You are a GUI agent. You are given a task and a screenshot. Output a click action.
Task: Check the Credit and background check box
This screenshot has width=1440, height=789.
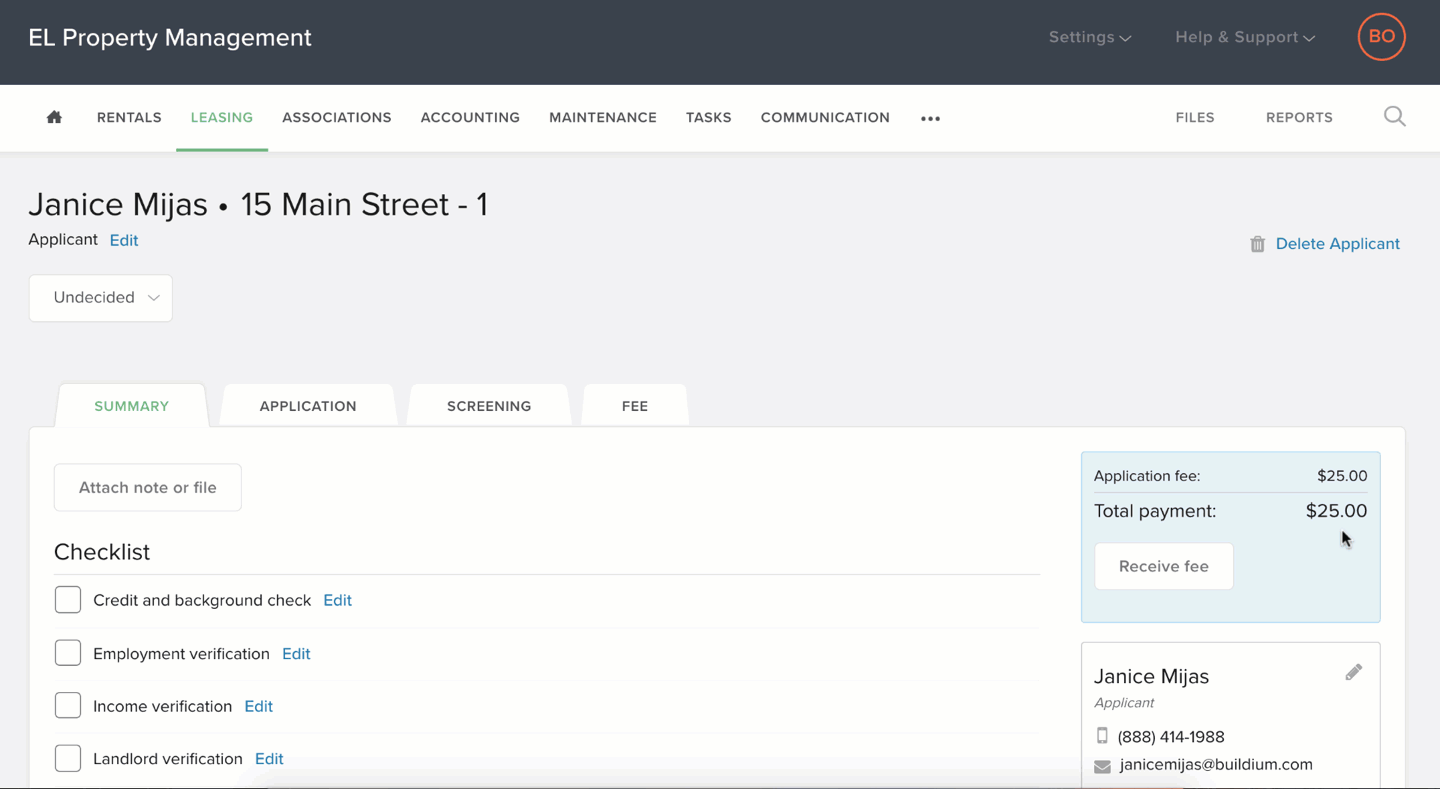coord(68,600)
